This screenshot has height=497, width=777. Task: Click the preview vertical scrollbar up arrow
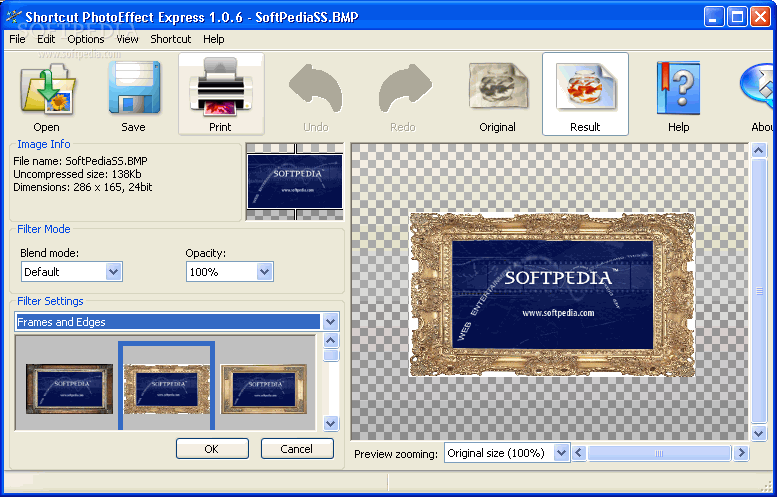pyautogui.click(x=759, y=150)
